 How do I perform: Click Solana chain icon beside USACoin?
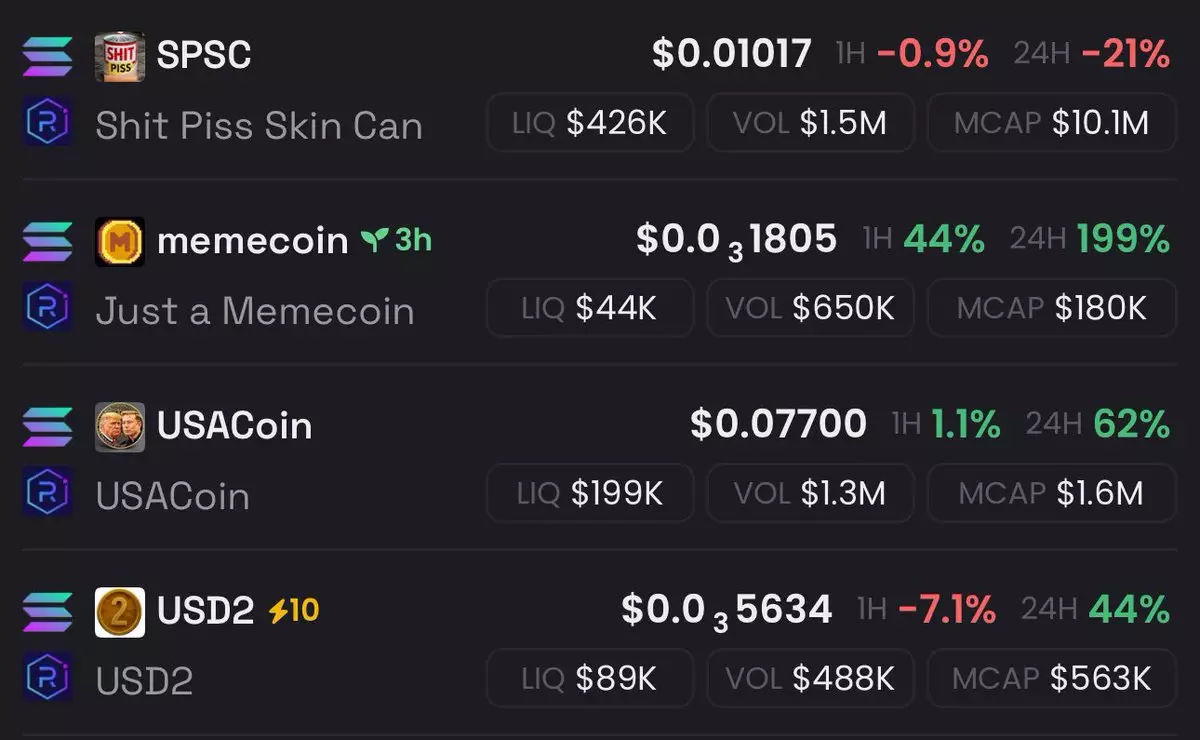47,426
